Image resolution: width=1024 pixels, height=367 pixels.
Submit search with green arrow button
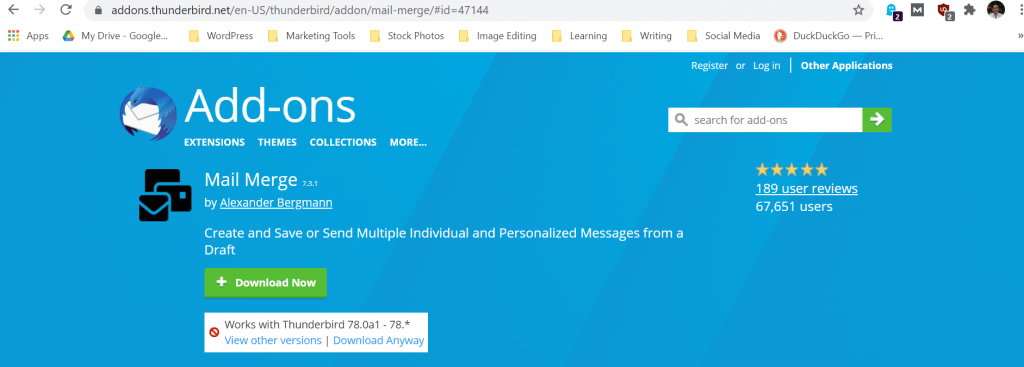click(x=877, y=120)
